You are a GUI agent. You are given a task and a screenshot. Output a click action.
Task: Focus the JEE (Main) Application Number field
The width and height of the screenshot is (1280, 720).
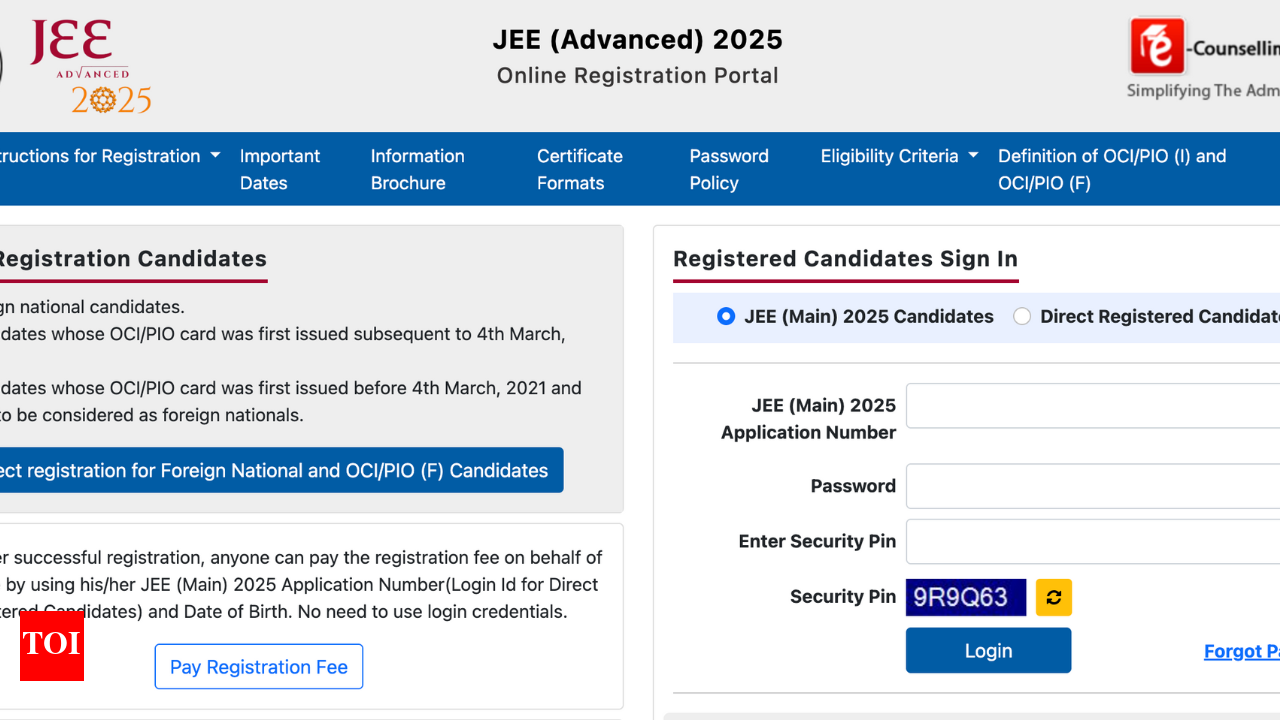click(1092, 405)
